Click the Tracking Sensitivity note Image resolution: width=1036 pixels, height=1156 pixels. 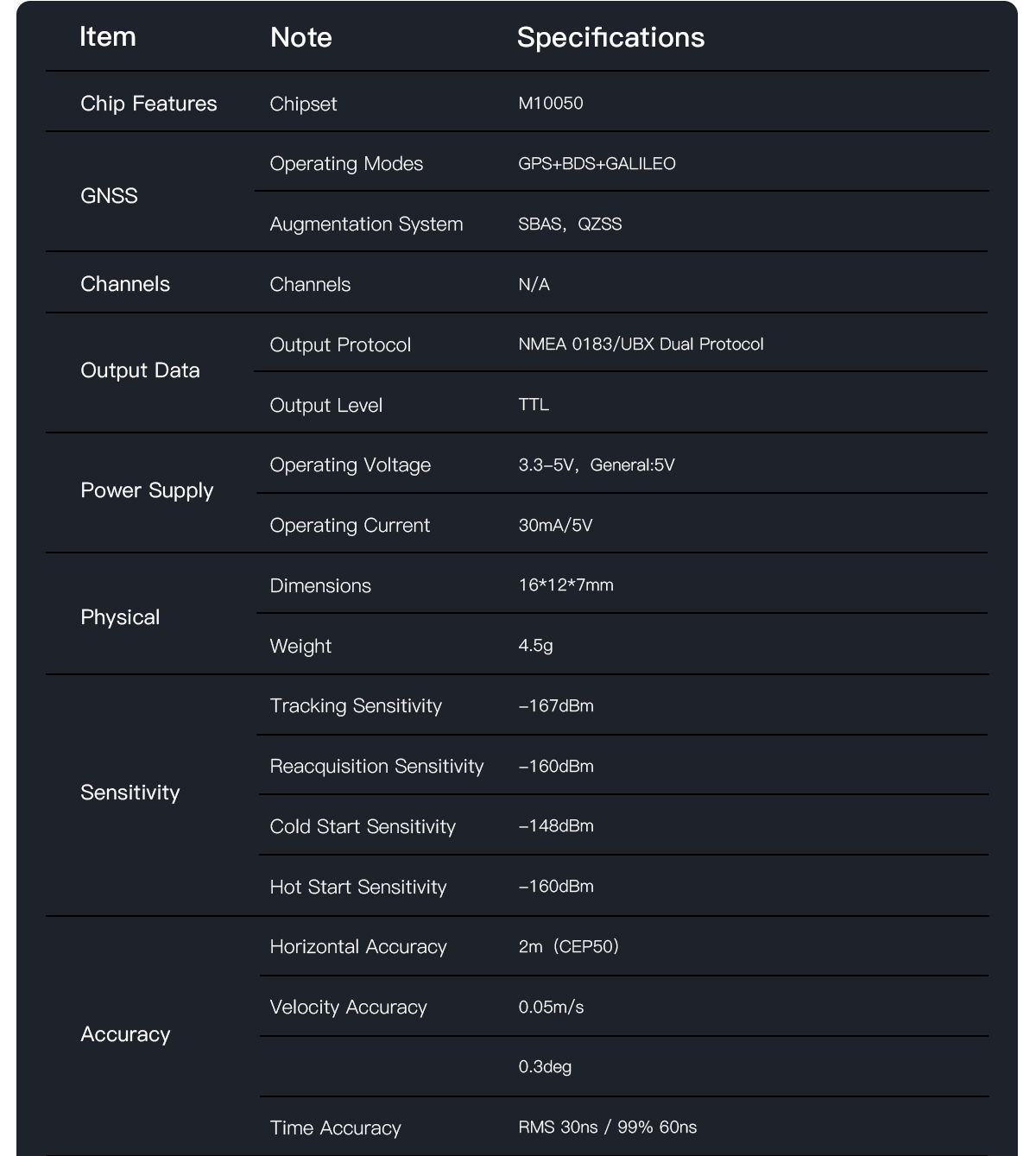point(356,706)
